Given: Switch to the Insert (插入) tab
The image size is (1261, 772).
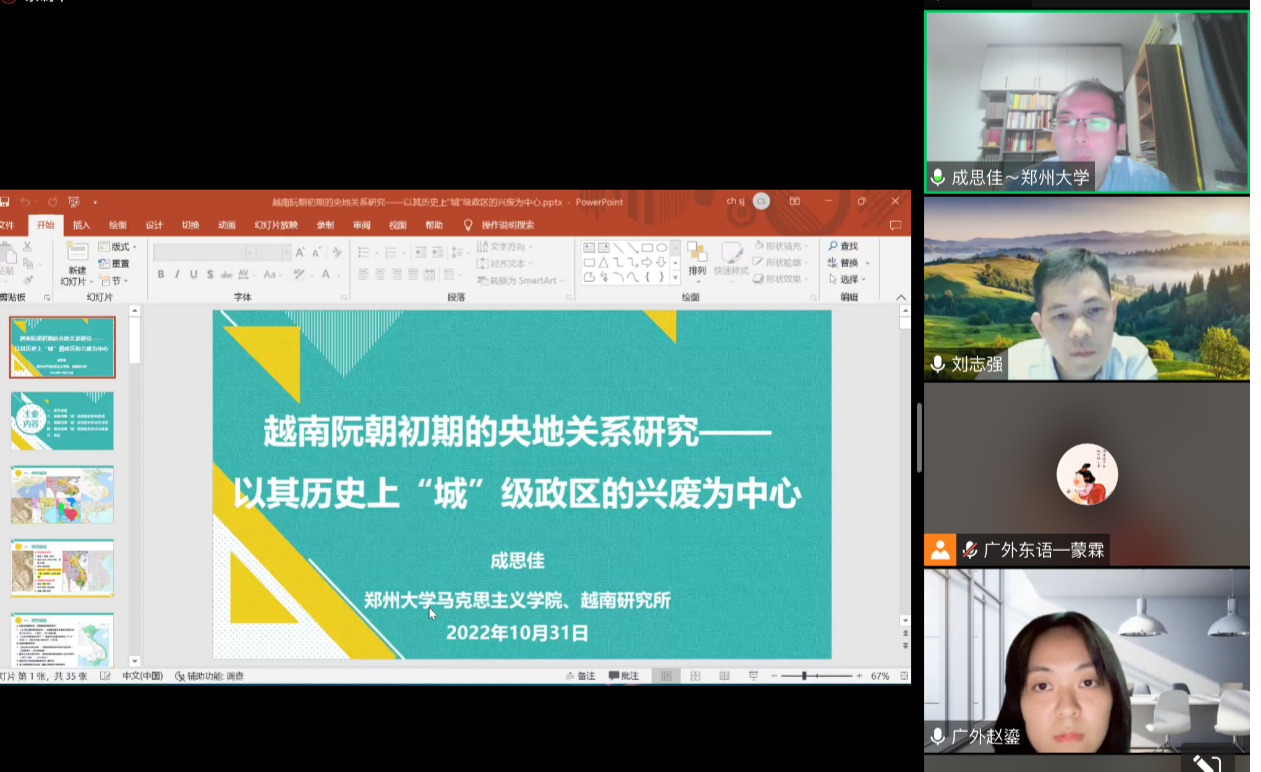Looking at the screenshot, I should click(81, 225).
